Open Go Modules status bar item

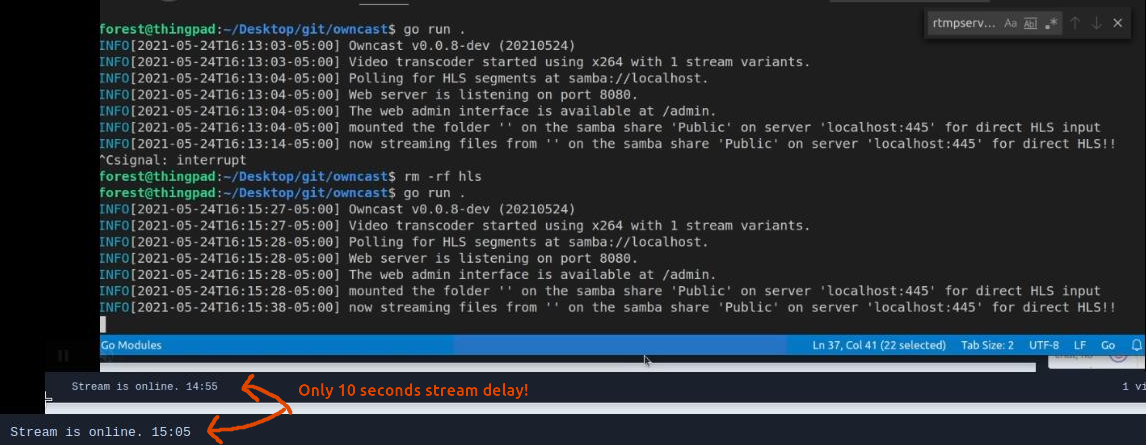(132, 345)
